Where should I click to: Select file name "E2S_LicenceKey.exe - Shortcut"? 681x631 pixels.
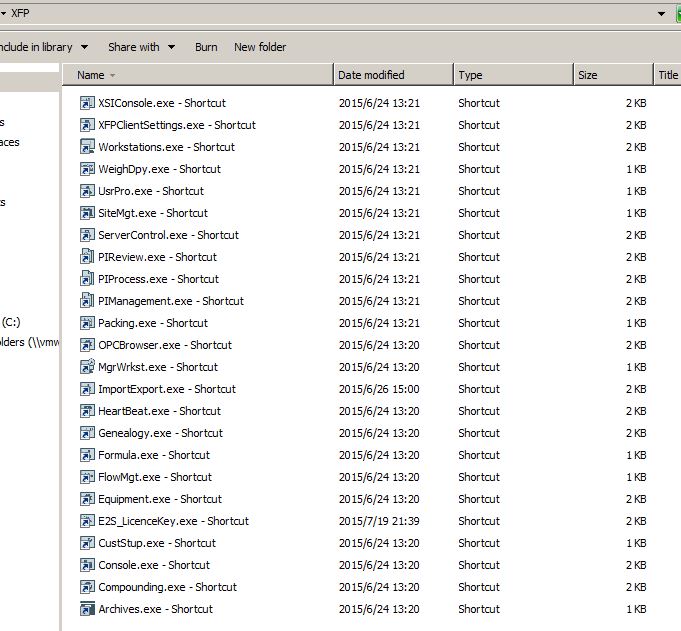[x=173, y=522]
